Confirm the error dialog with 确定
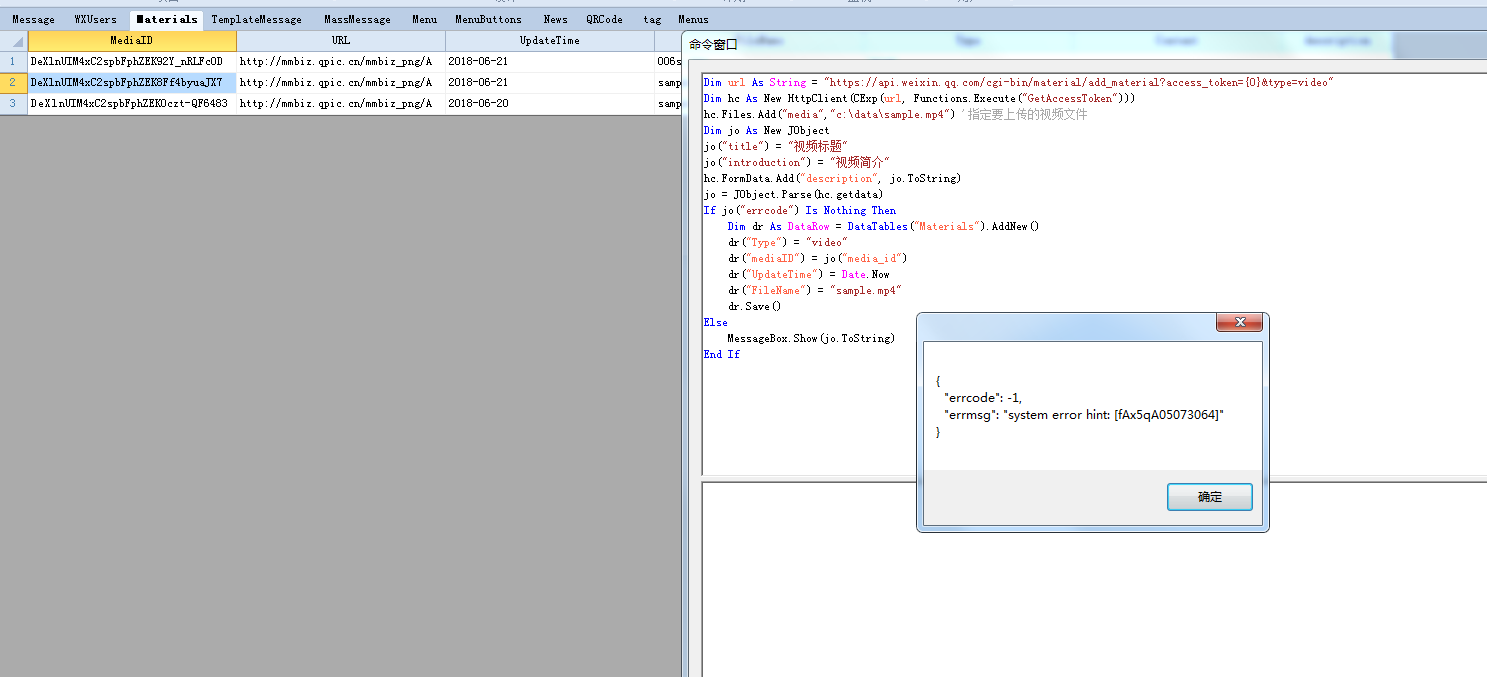Viewport: 1487px width, 677px height. 1210,497
